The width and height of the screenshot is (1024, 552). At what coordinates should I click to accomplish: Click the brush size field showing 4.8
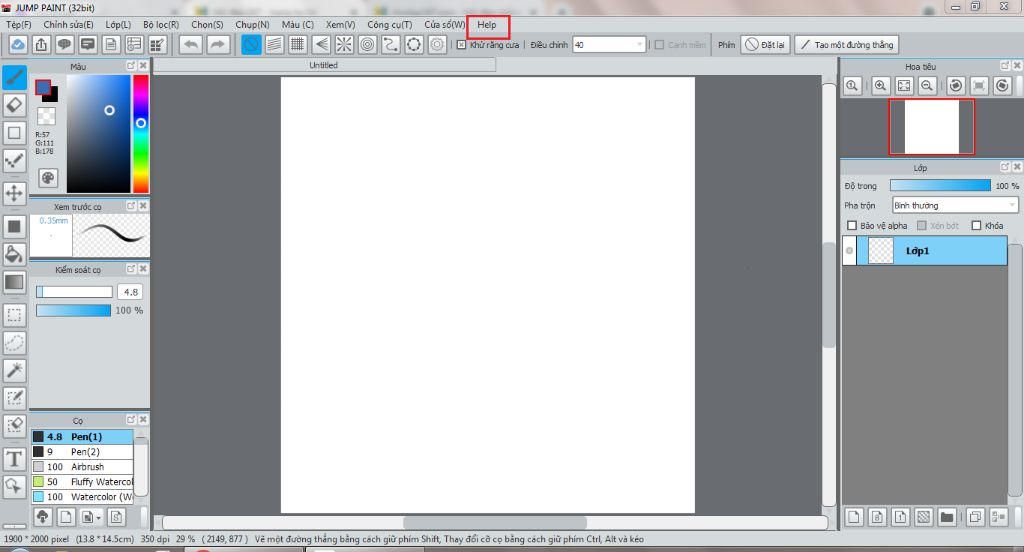point(130,292)
